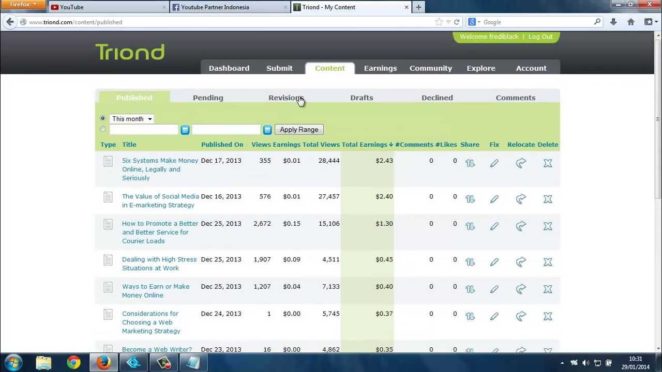Share the Courier Loads article
Image resolution: width=662 pixels, height=372 pixels.
coord(470,226)
